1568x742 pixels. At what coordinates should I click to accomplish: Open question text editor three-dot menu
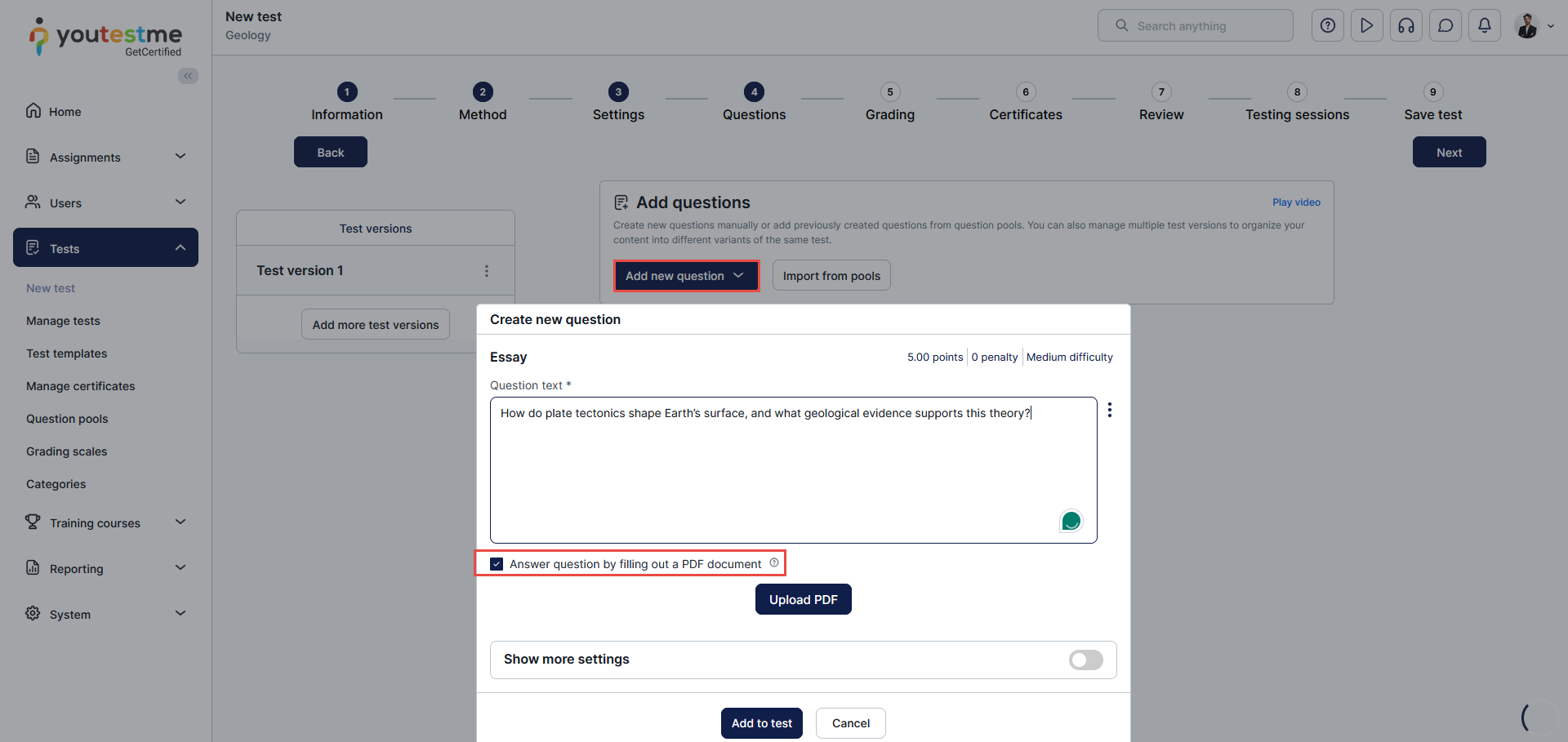[x=1109, y=410]
